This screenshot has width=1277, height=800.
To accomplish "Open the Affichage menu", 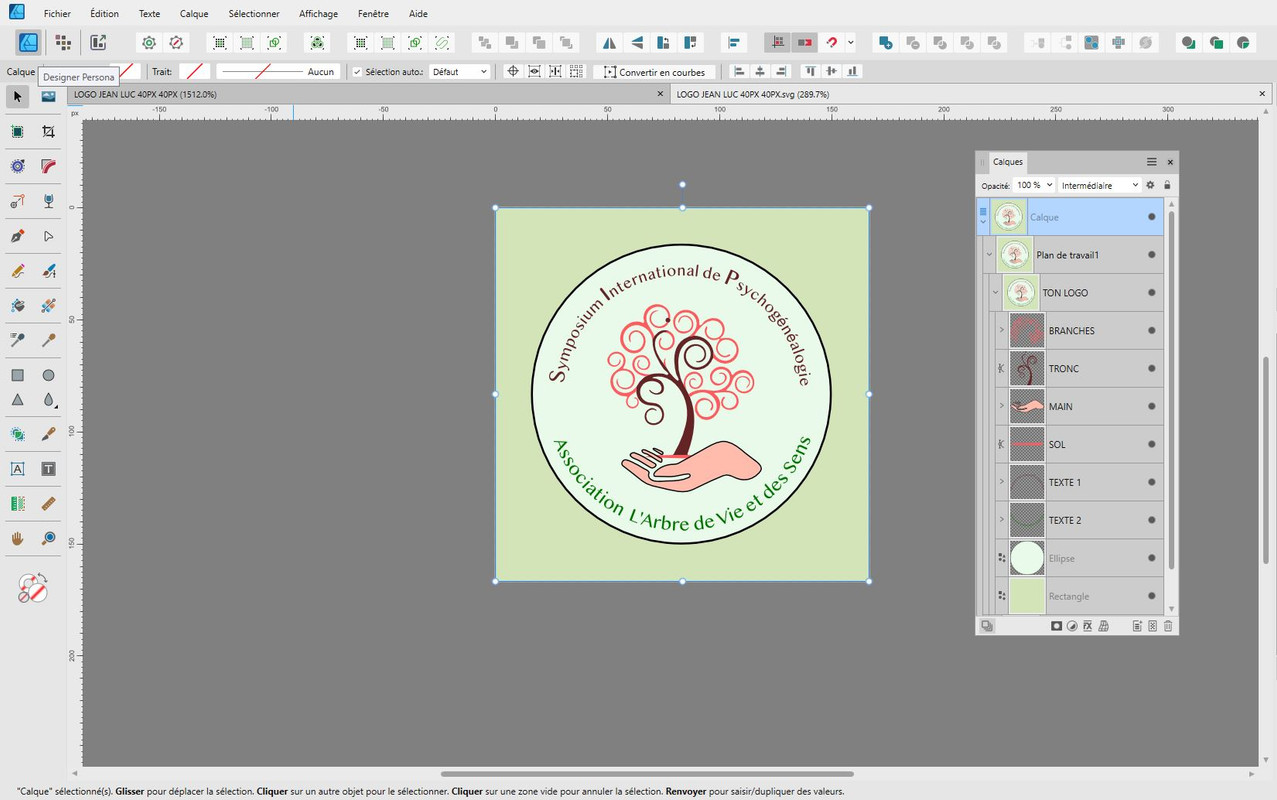I will tap(318, 14).
